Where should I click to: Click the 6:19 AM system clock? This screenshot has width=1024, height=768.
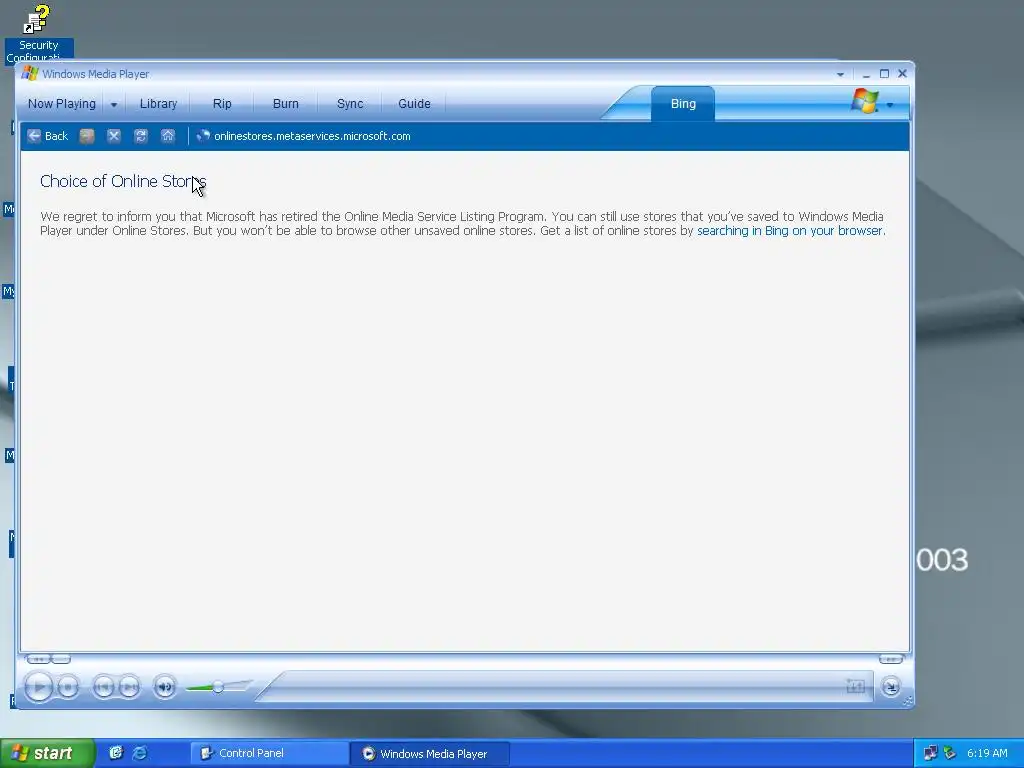(x=987, y=753)
